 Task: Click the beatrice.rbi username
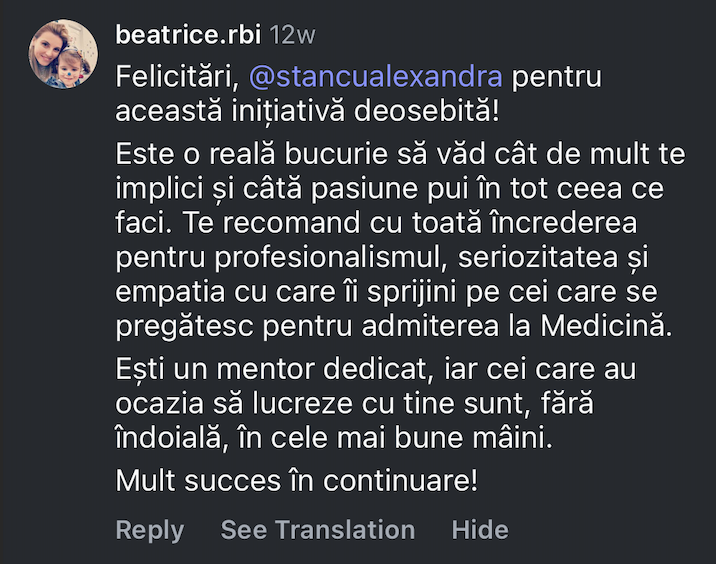click(188, 35)
